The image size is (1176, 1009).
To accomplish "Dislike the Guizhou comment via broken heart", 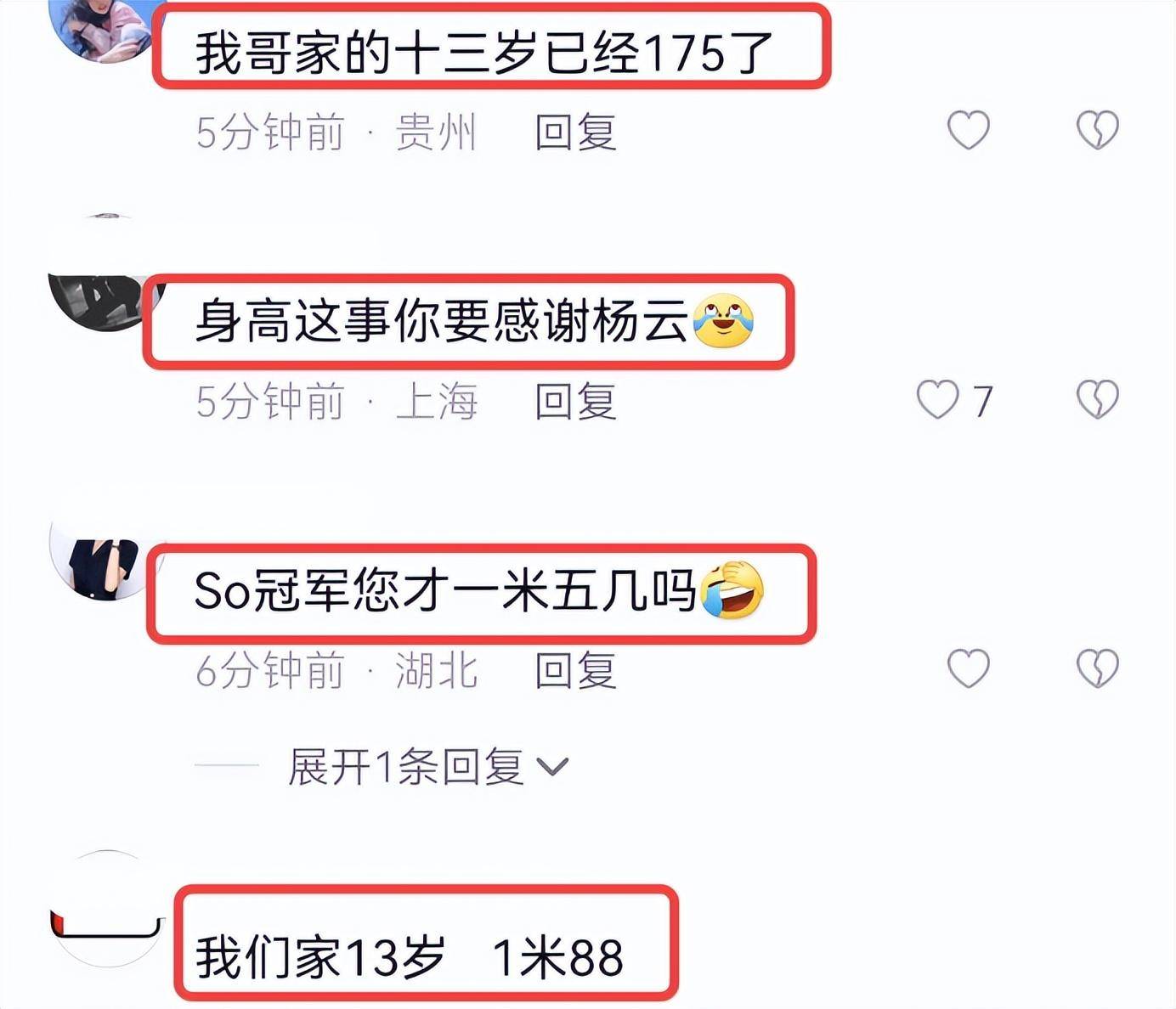I will click(1098, 130).
